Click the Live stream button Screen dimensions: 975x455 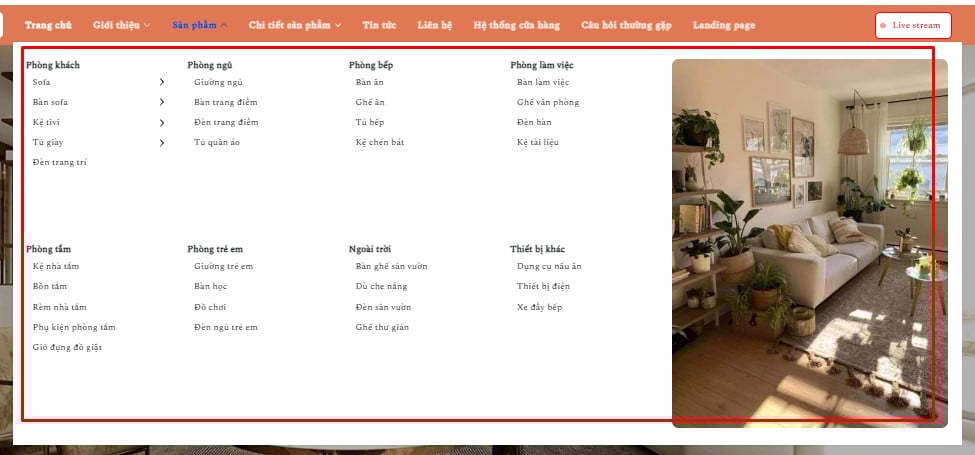pyautogui.click(x=913, y=25)
